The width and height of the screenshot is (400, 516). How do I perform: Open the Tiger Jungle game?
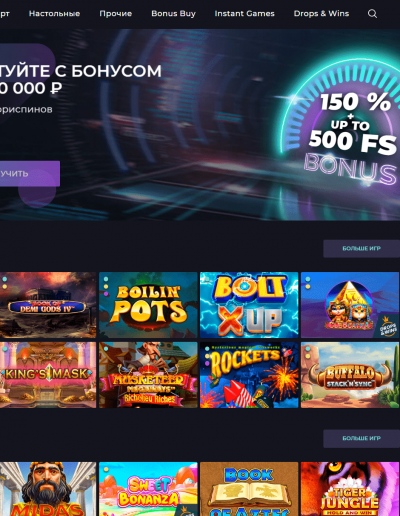pyautogui.click(x=350, y=489)
